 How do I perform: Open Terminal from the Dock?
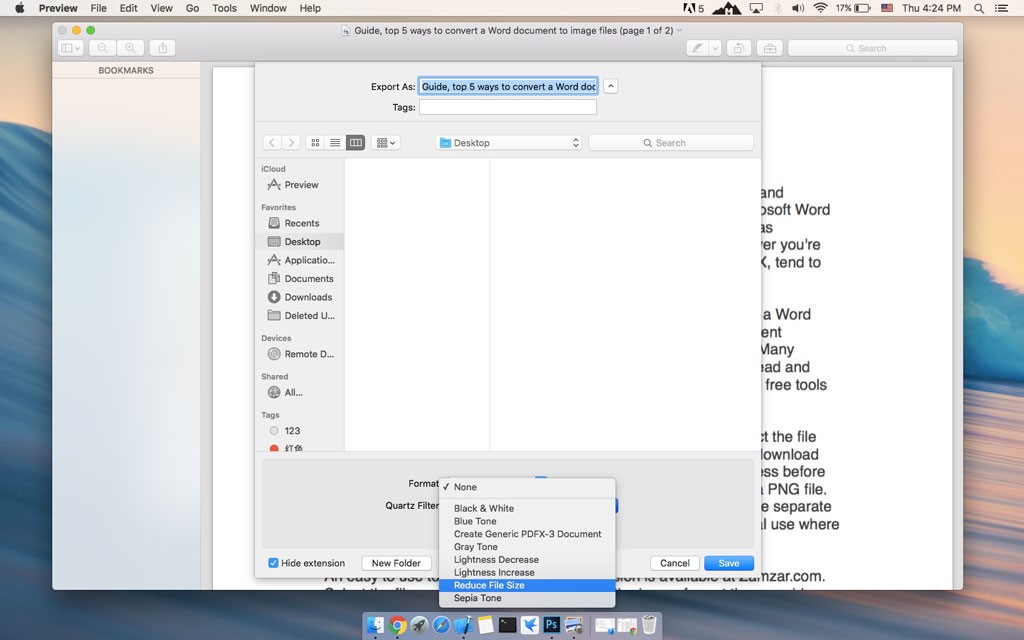tap(507, 625)
